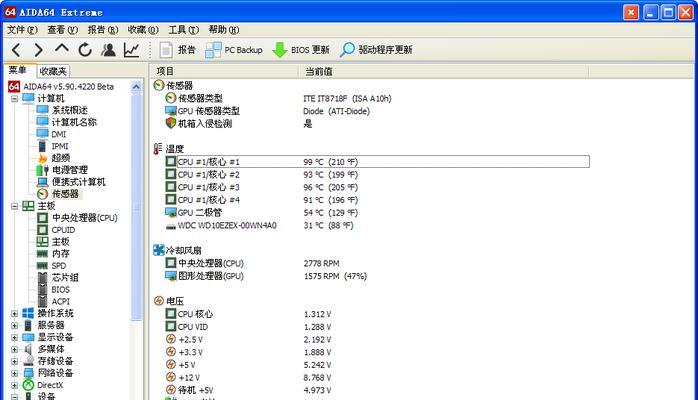Select the 待机 +5V voltage row
Viewport: 698px width, 400px height.
[377, 390]
